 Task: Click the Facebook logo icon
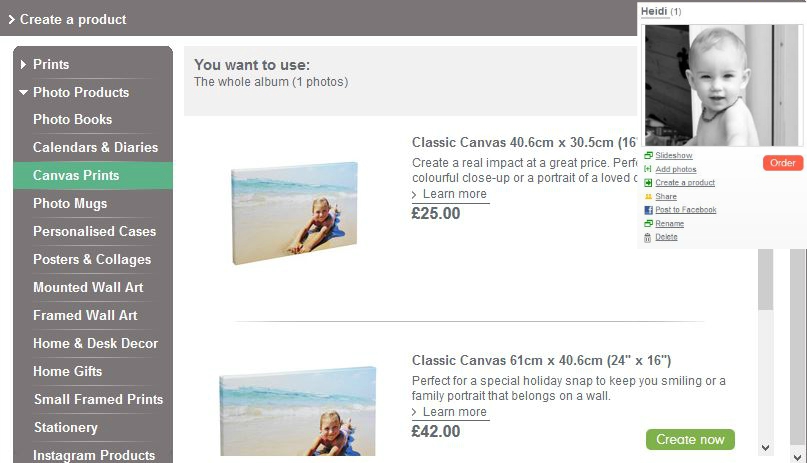(648, 210)
